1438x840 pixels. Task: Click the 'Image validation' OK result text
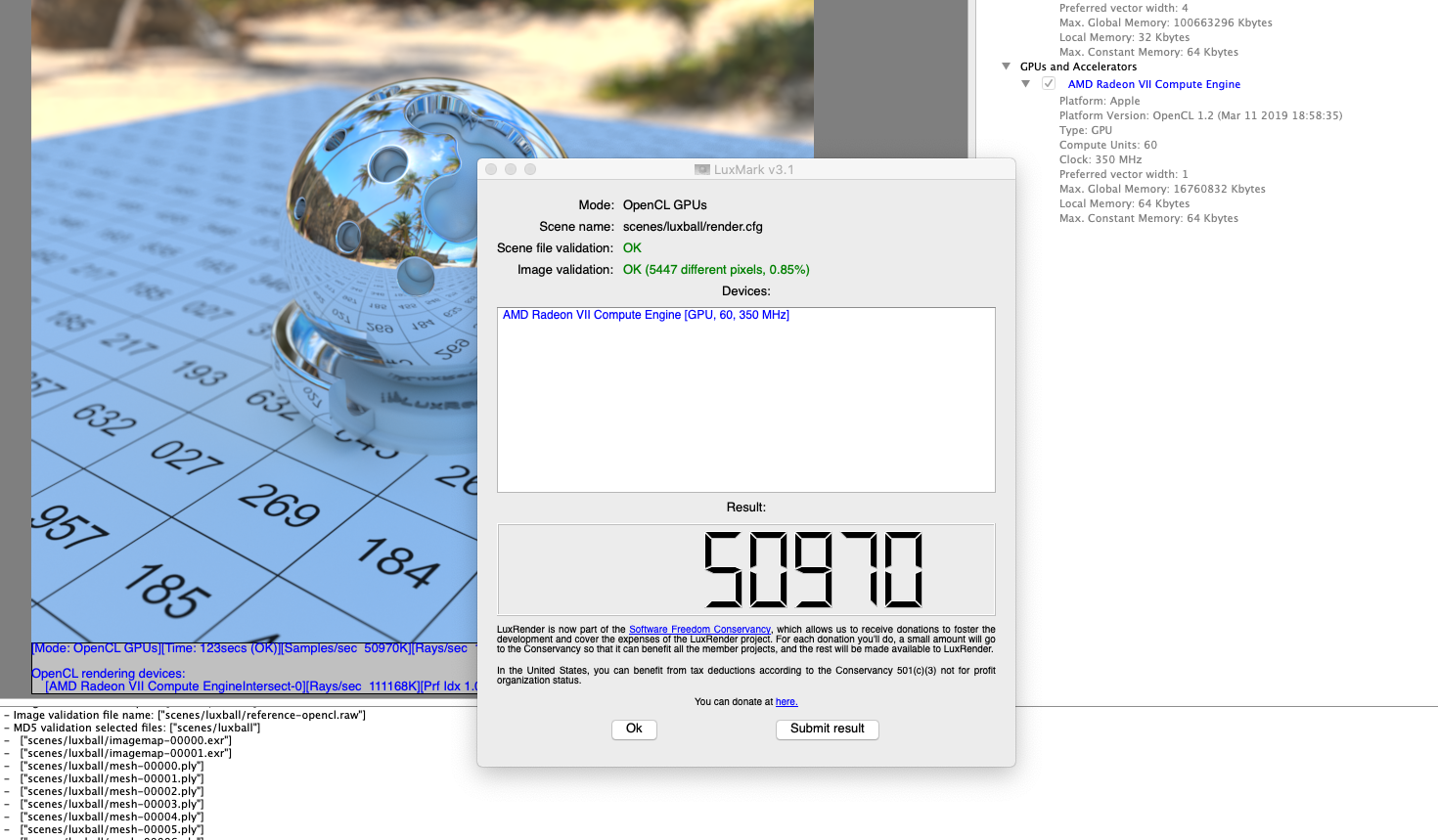(716, 270)
